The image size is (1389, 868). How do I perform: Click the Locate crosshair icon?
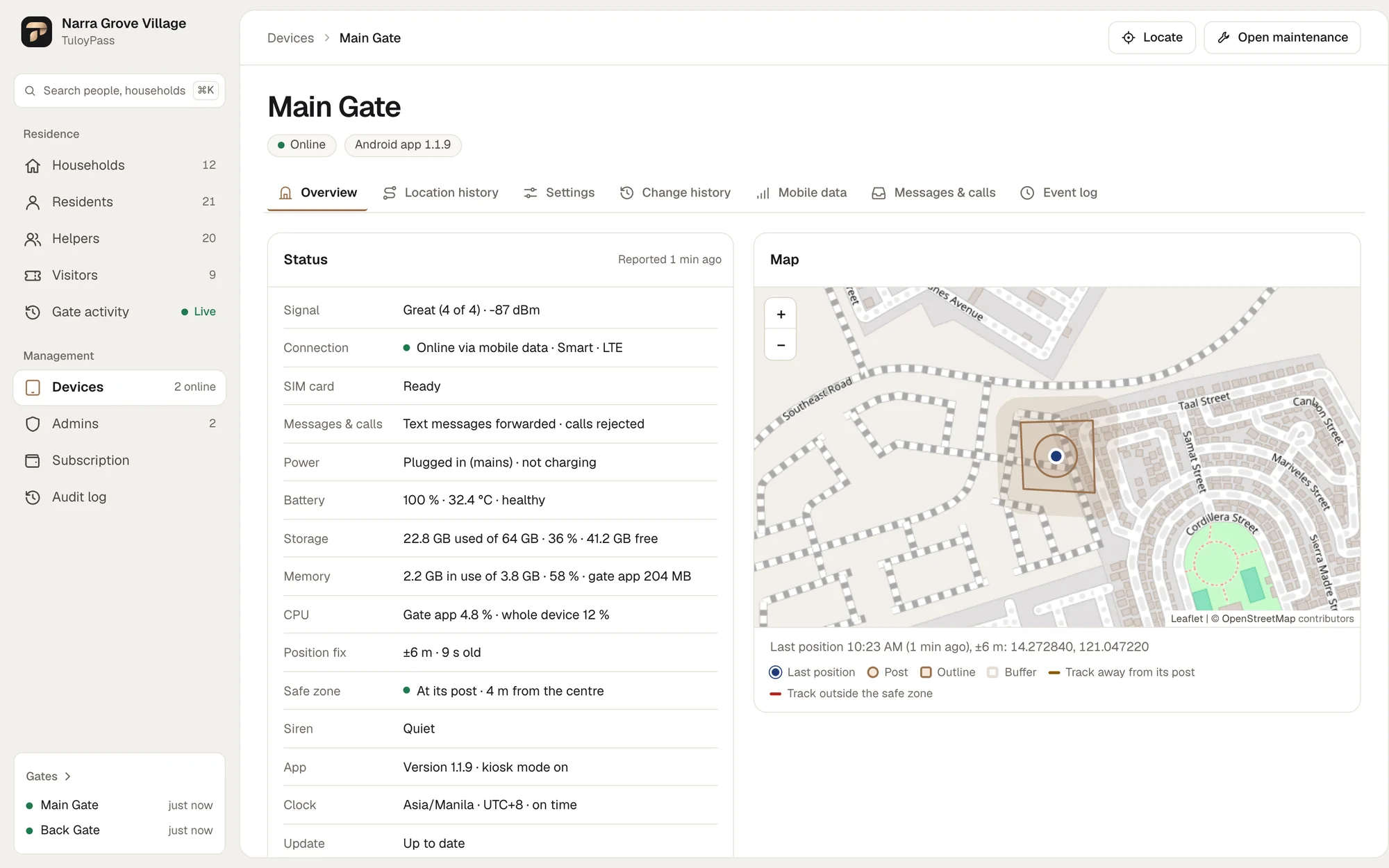[1129, 37]
